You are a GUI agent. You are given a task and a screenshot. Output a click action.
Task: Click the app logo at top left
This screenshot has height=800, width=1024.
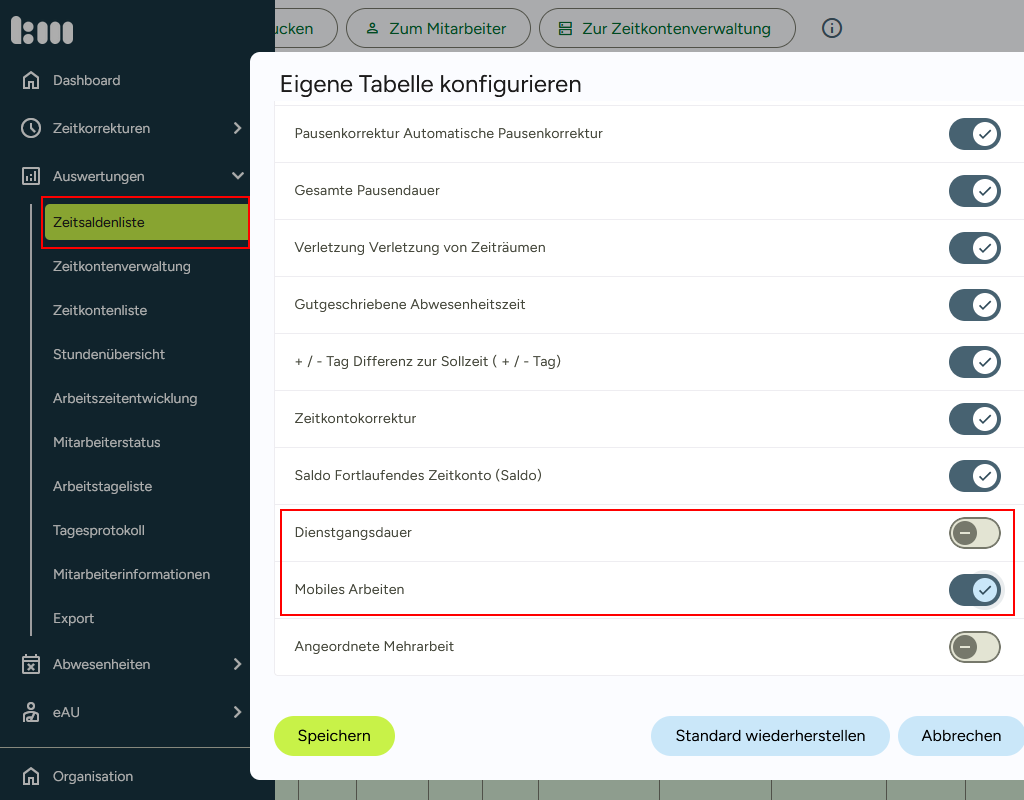pyautogui.click(x=42, y=30)
